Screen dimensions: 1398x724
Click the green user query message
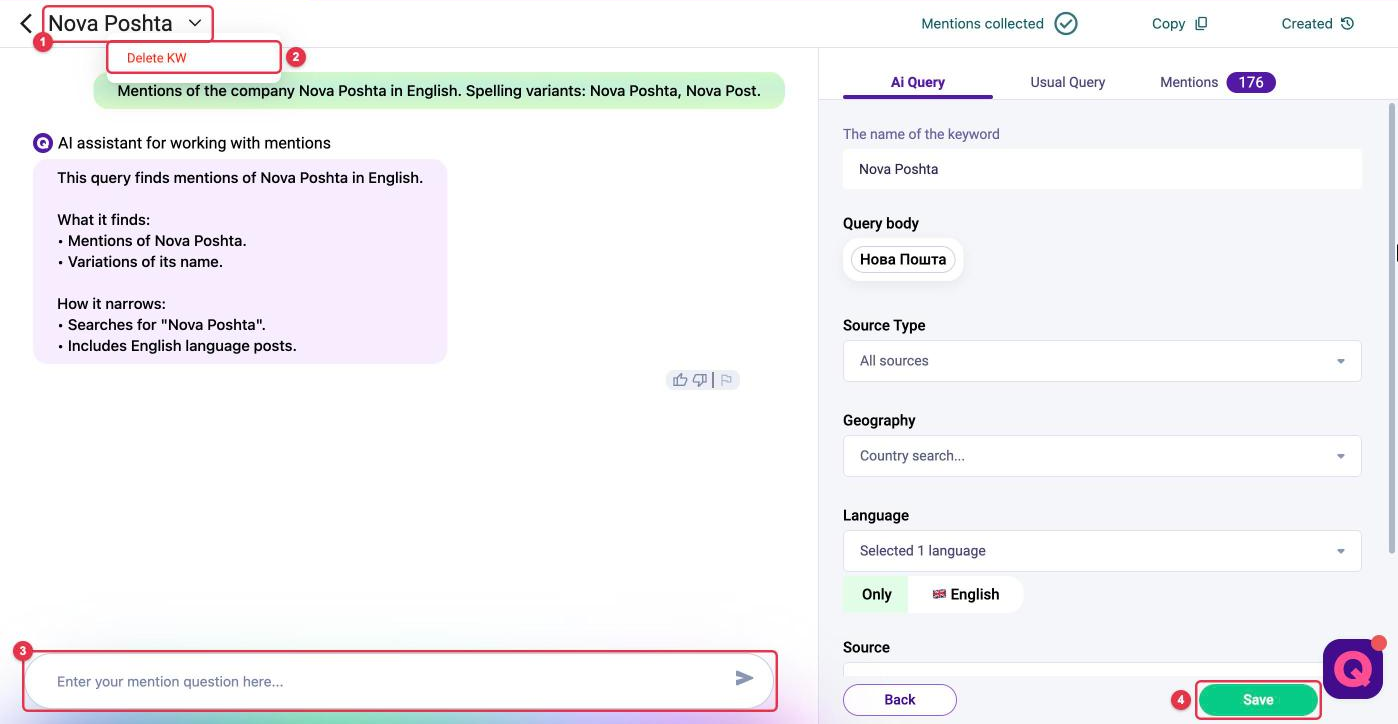439,90
